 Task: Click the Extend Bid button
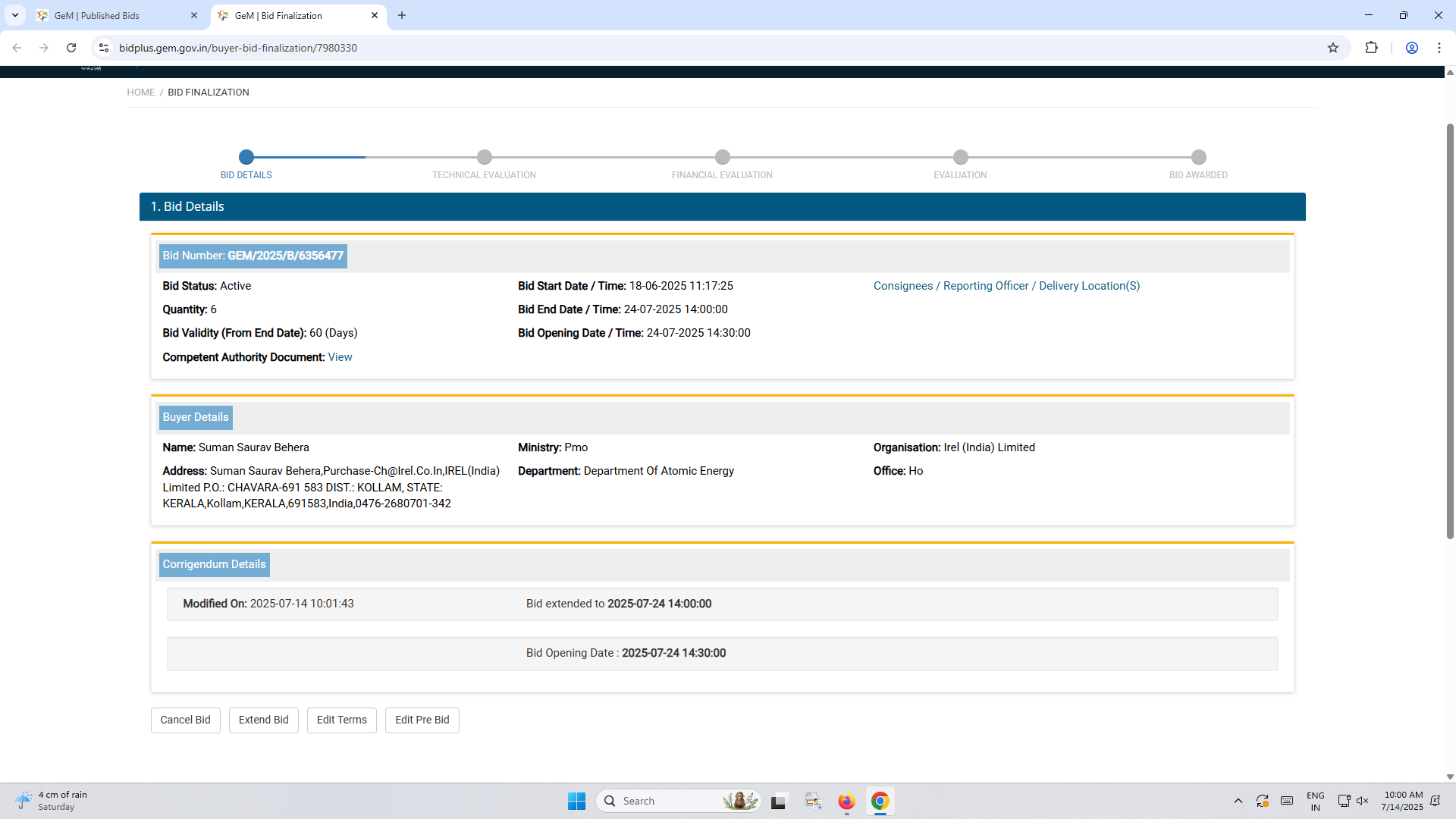click(x=264, y=720)
